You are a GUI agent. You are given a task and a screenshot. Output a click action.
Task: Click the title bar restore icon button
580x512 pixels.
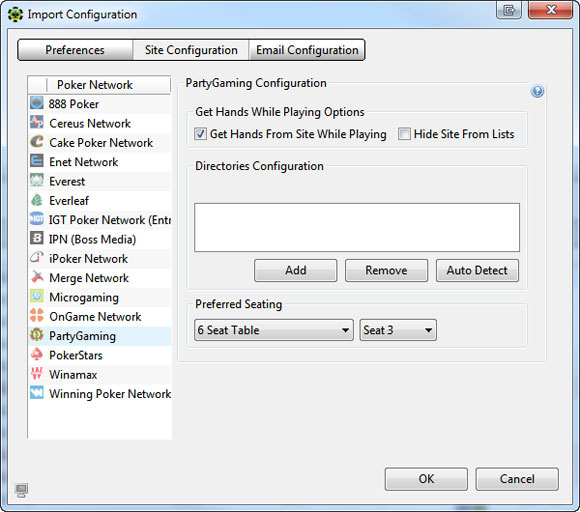[509, 10]
